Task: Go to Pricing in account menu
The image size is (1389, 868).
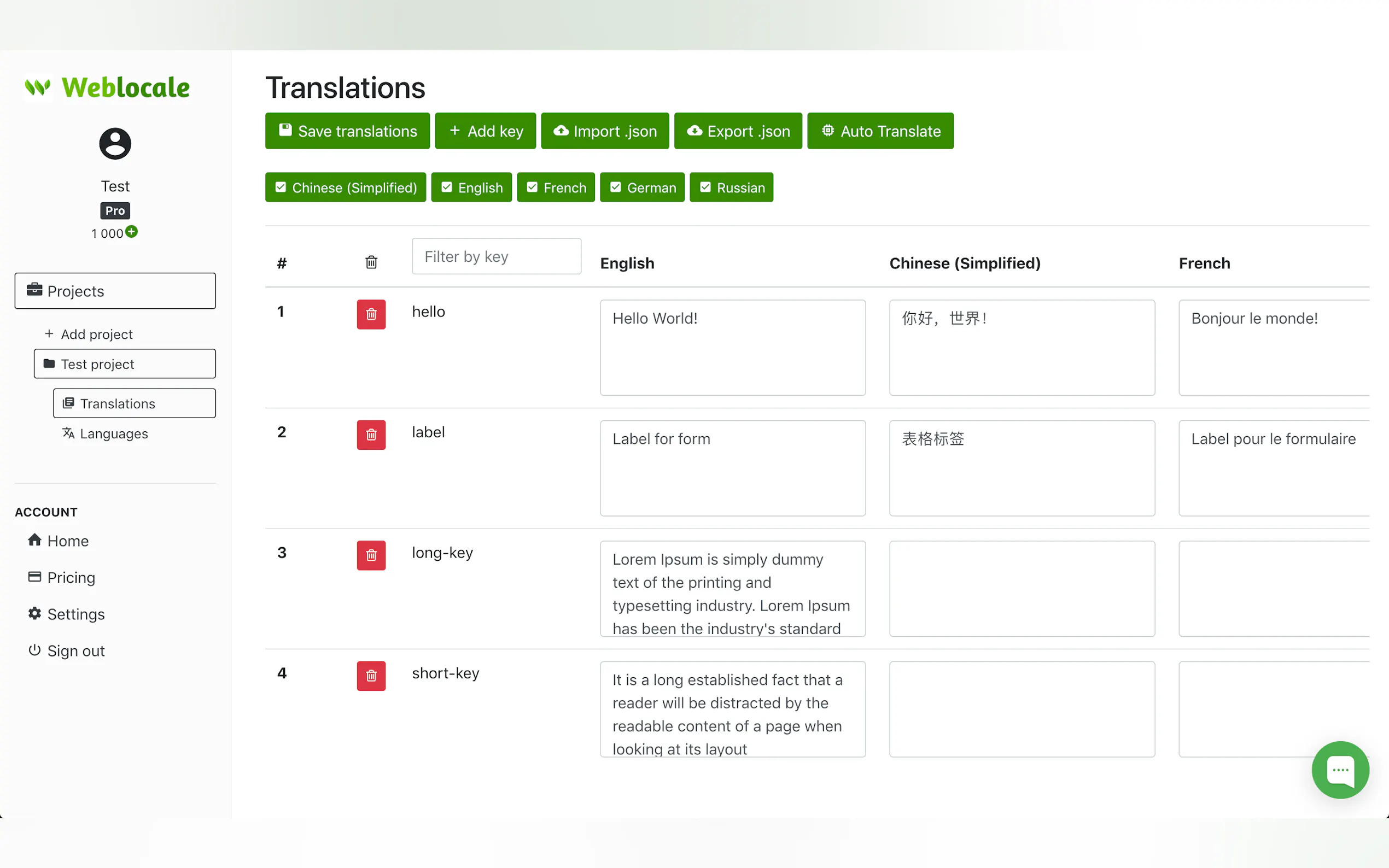Action: [71, 578]
